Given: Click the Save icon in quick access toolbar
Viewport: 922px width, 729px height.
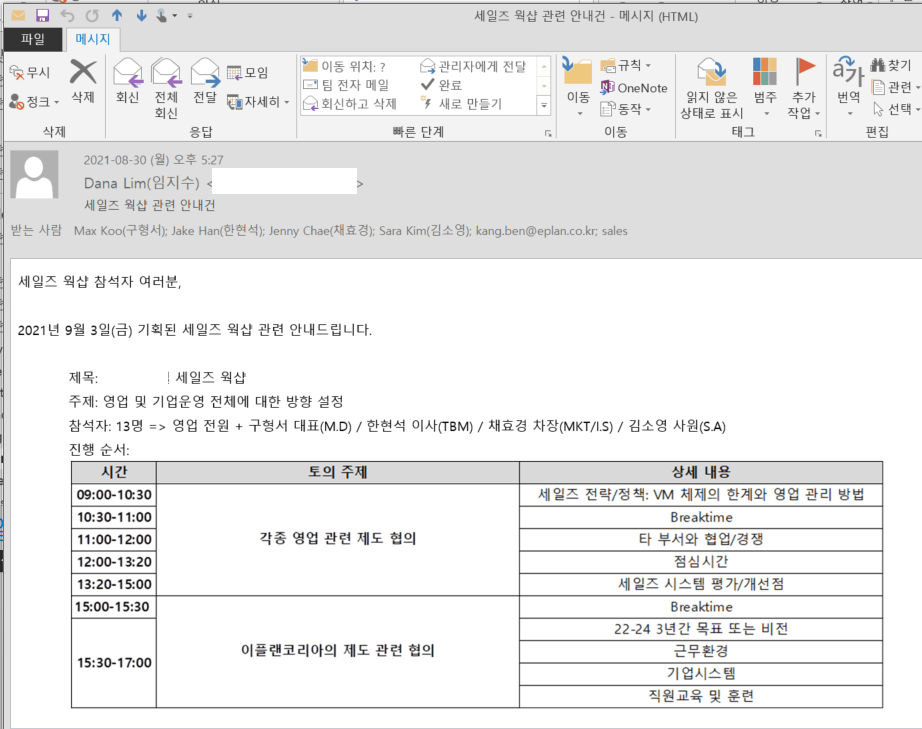Looking at the screenshot, I should (x=42, y=15).
